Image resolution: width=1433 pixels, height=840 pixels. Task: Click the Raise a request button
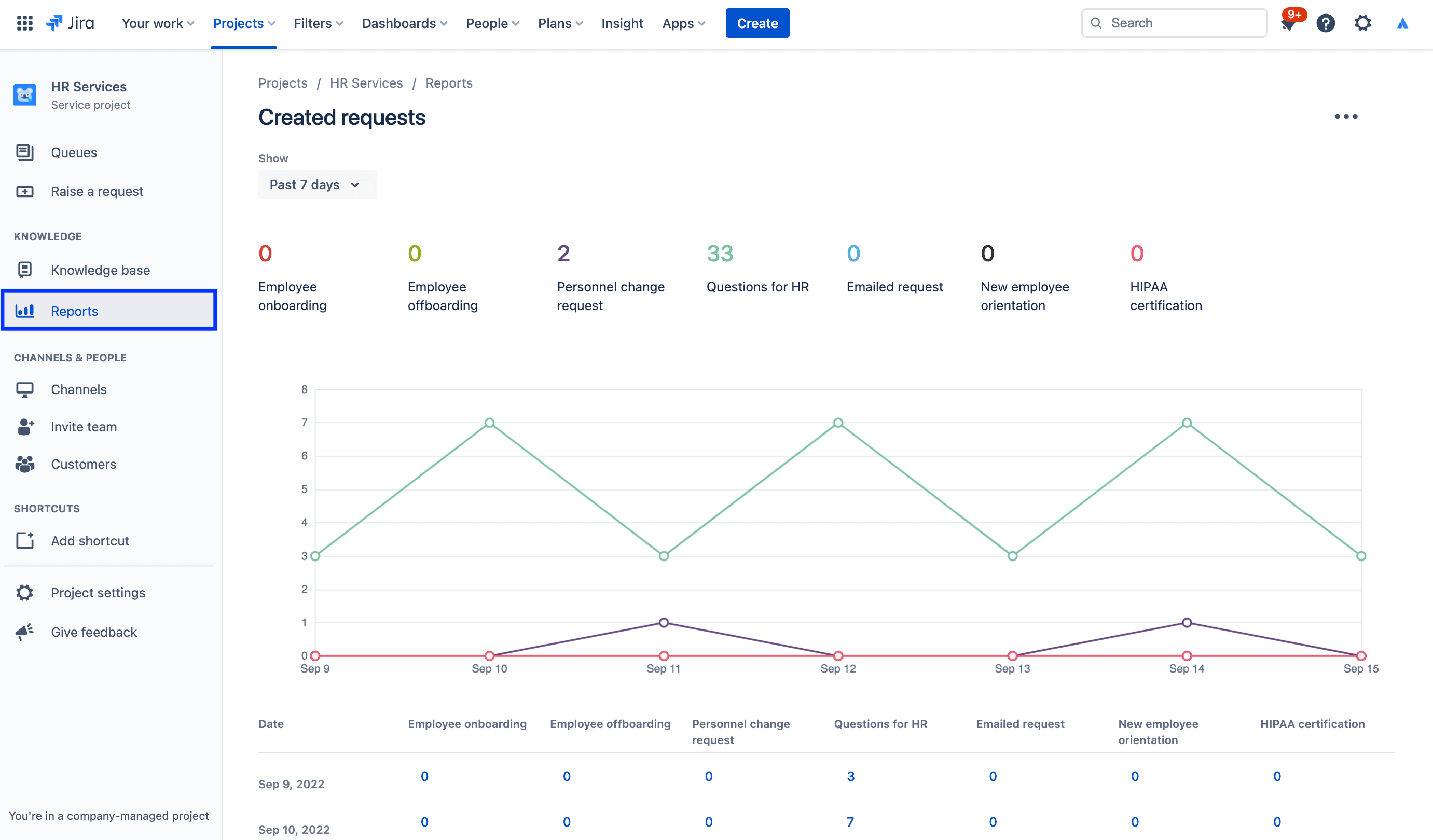[x=97, y=190]
